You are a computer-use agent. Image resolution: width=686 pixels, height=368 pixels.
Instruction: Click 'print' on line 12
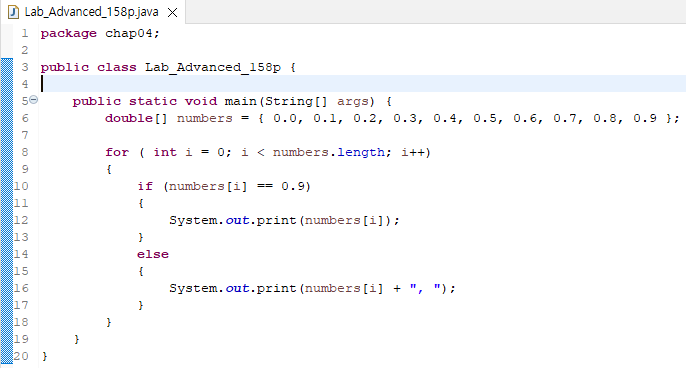click(x=276, y=221)
